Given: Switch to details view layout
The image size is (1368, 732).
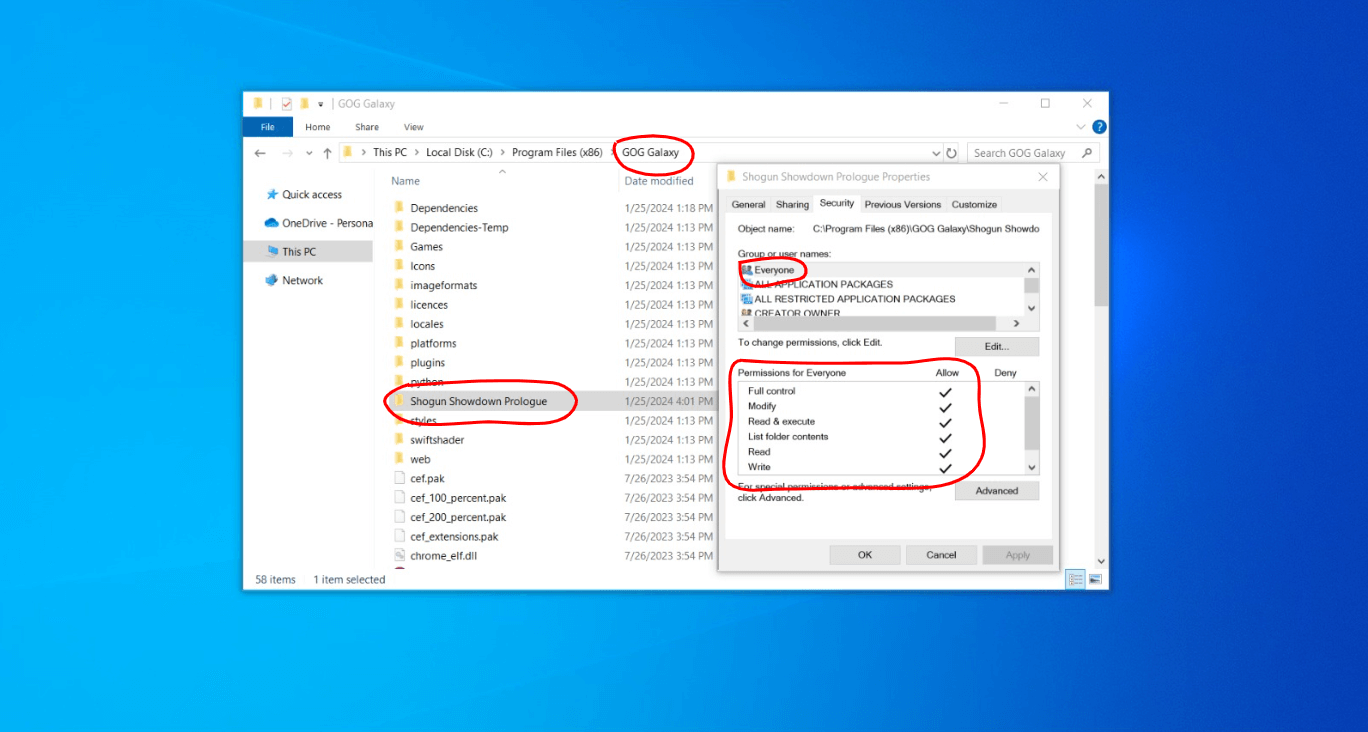Looking at the screenshot, I should 1076,580.
